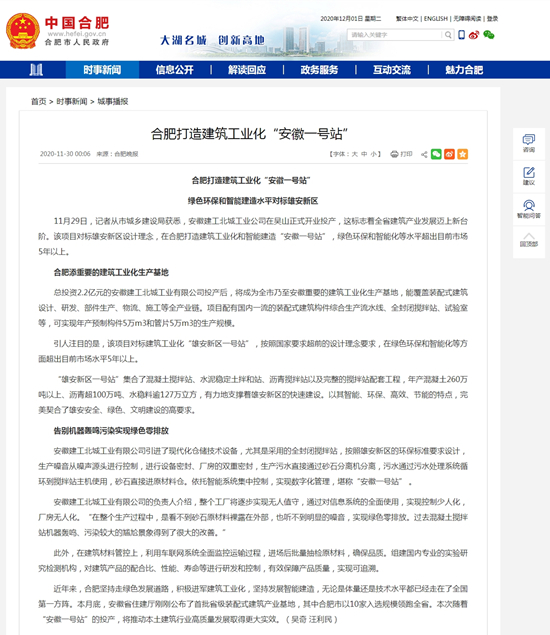This screenshot has width=550, height=635.
Task: Click the share icon beside print
Action: pyautogui.click(x=424, y=154)
